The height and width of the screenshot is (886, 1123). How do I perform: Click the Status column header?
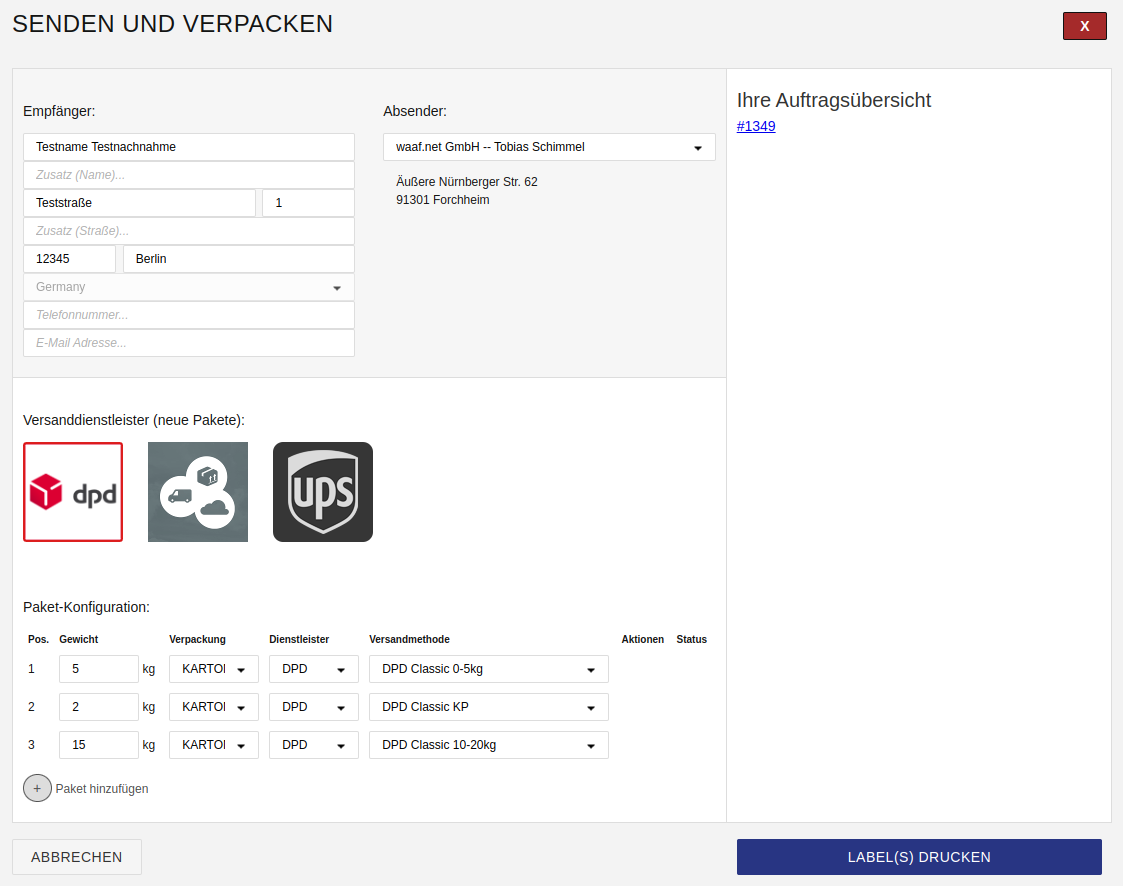click(x=692, y=639)
